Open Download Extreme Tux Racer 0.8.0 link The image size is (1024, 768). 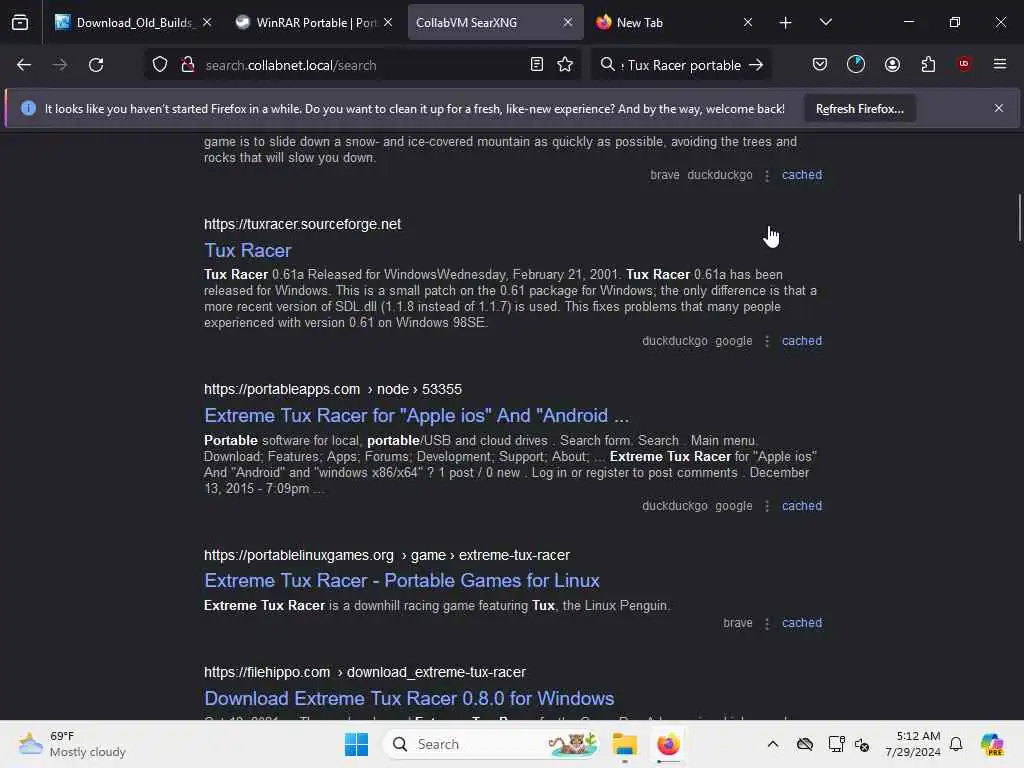[x=409, y=698]
